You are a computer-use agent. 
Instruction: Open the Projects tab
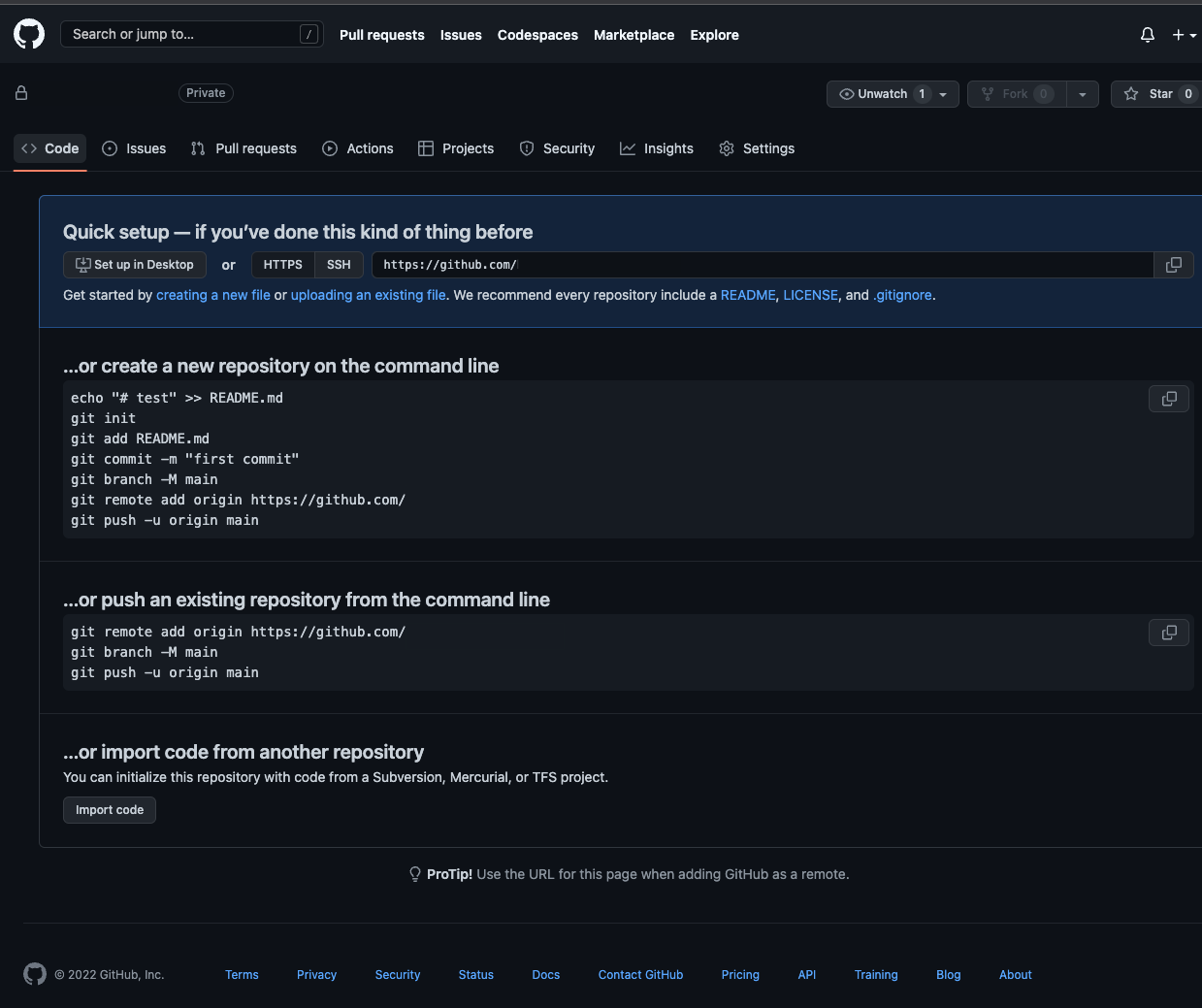[456, 148]
